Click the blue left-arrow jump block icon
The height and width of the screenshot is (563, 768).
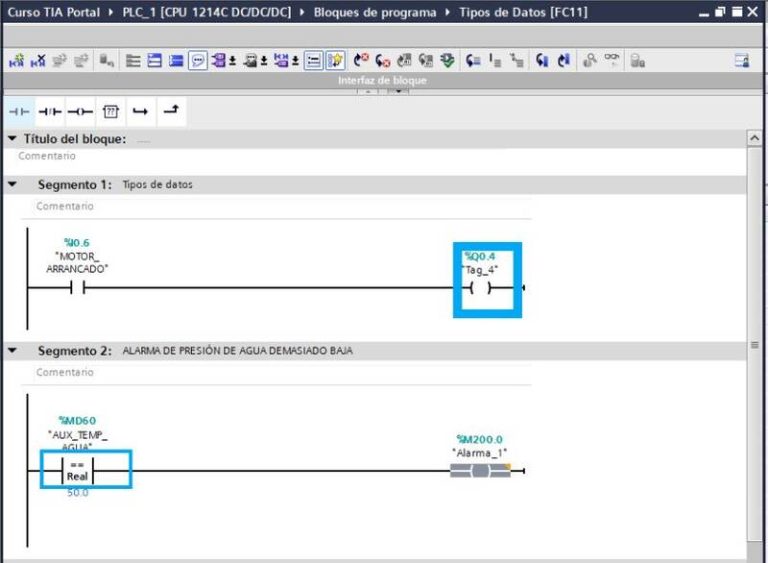point(542,61)
